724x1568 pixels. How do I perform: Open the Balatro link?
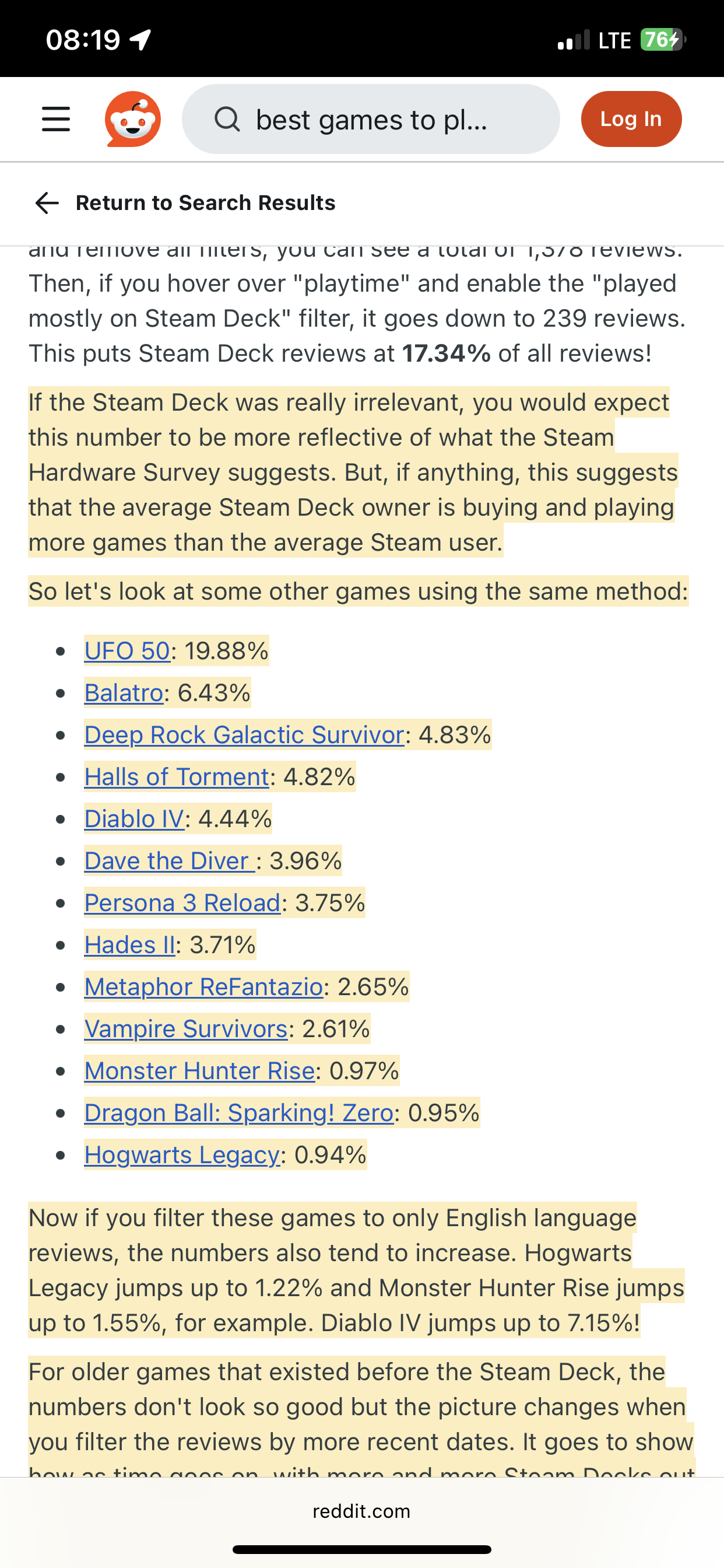124,692
